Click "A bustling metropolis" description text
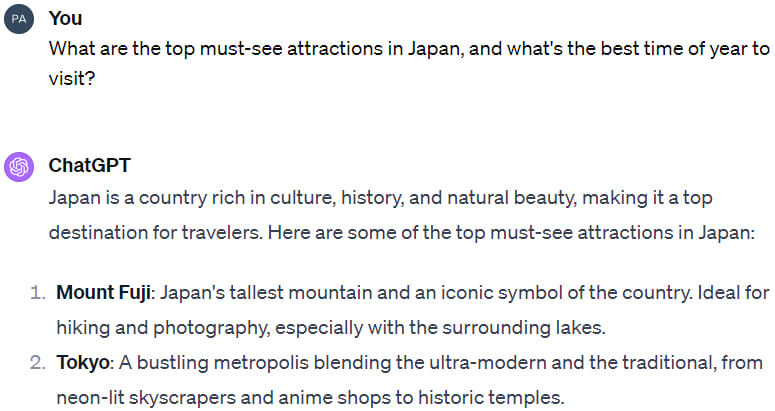The image size is (775, 411). [215, 363]
